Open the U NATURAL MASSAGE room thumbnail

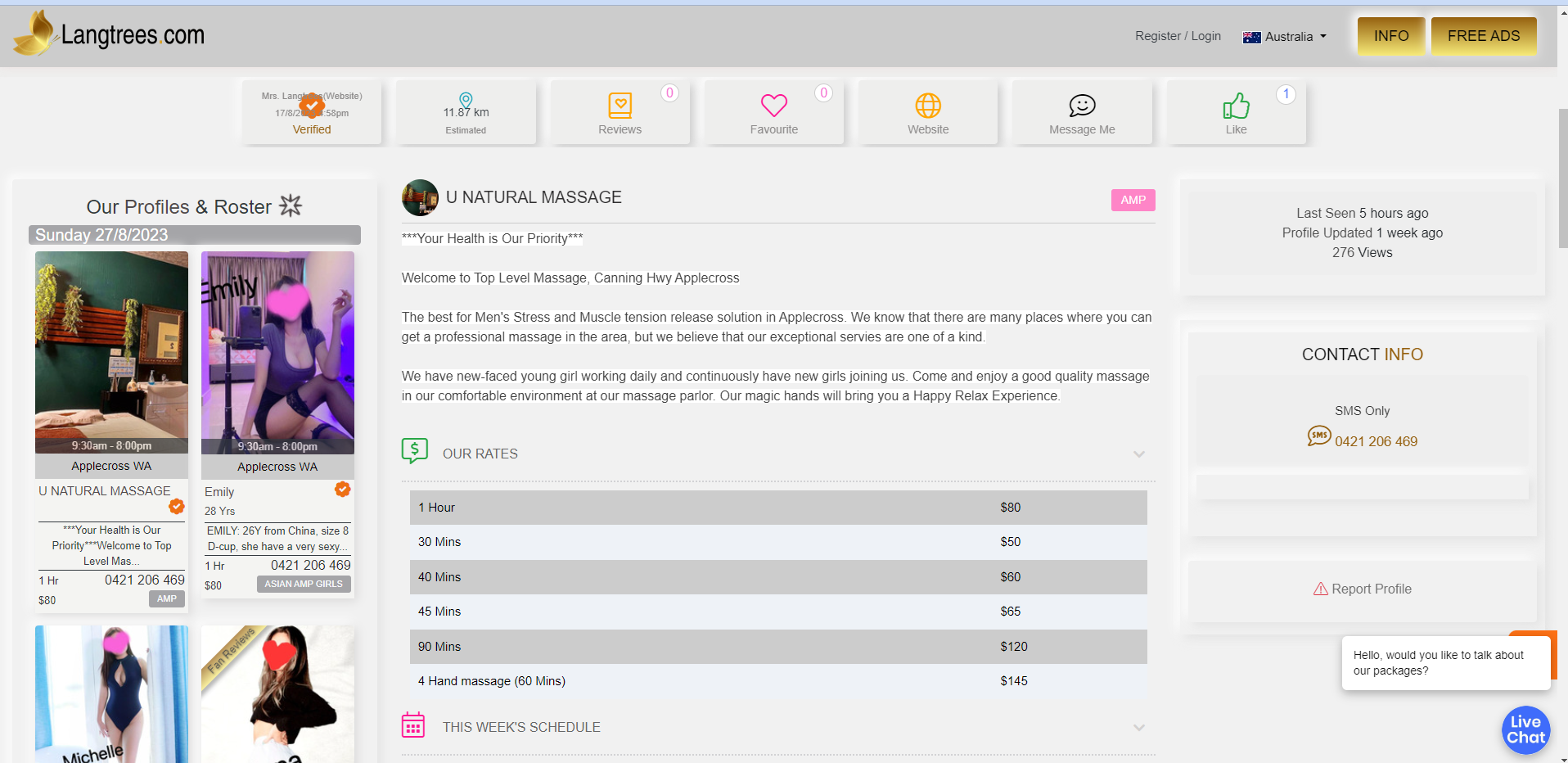[x=111, y=353]
